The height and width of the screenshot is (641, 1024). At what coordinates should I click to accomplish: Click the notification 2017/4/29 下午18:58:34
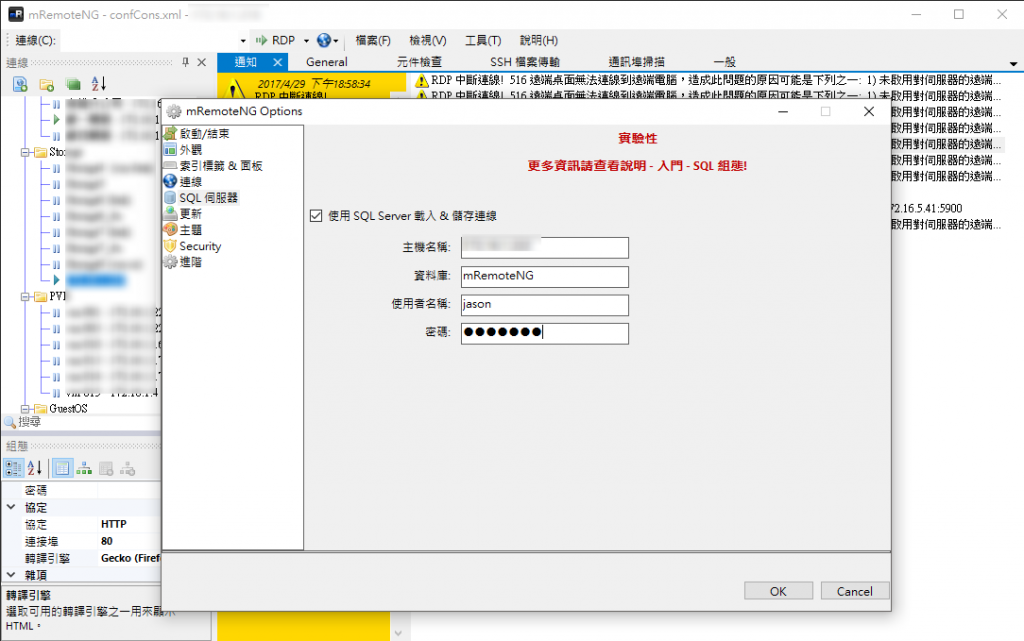coord(313,84)
